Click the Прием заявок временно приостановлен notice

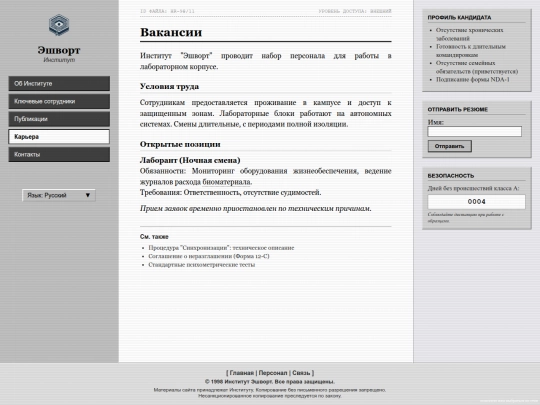click(256, 208)
